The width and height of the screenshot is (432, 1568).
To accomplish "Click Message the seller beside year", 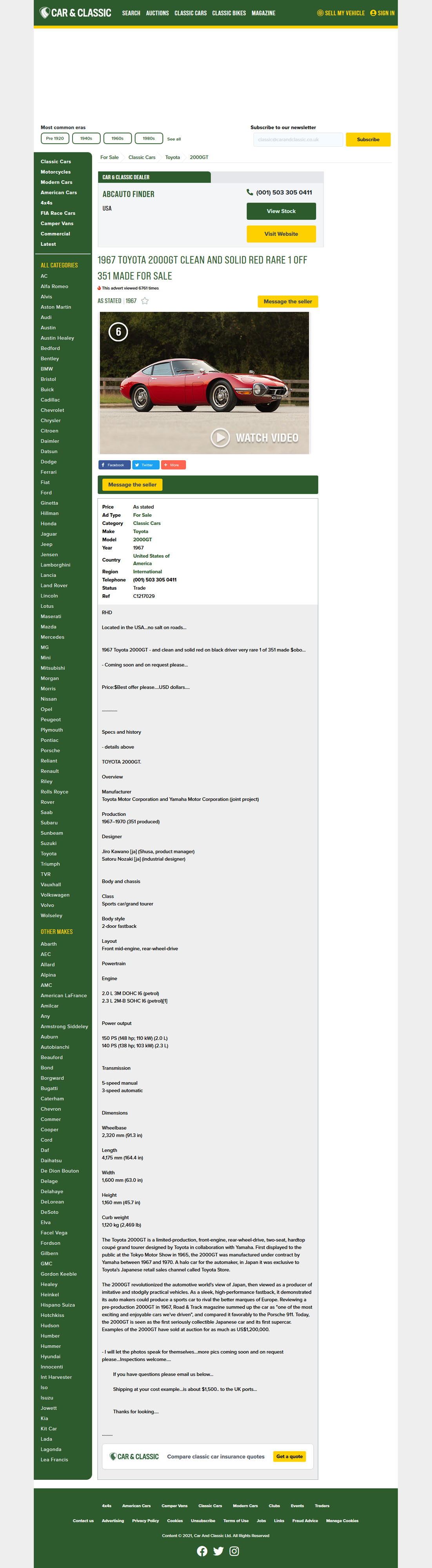I will pyautogui.click(x=288, y=301).
